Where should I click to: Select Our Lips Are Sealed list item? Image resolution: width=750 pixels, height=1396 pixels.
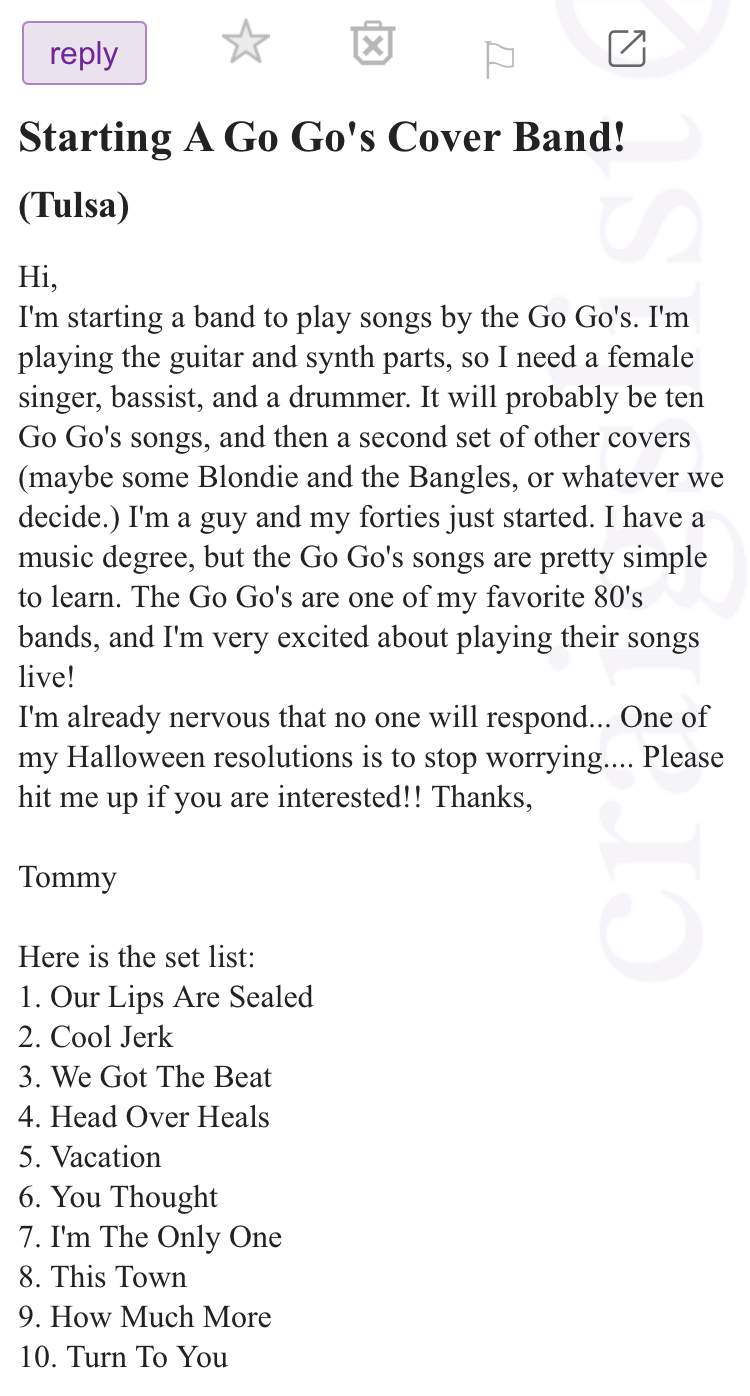point(166,997)
